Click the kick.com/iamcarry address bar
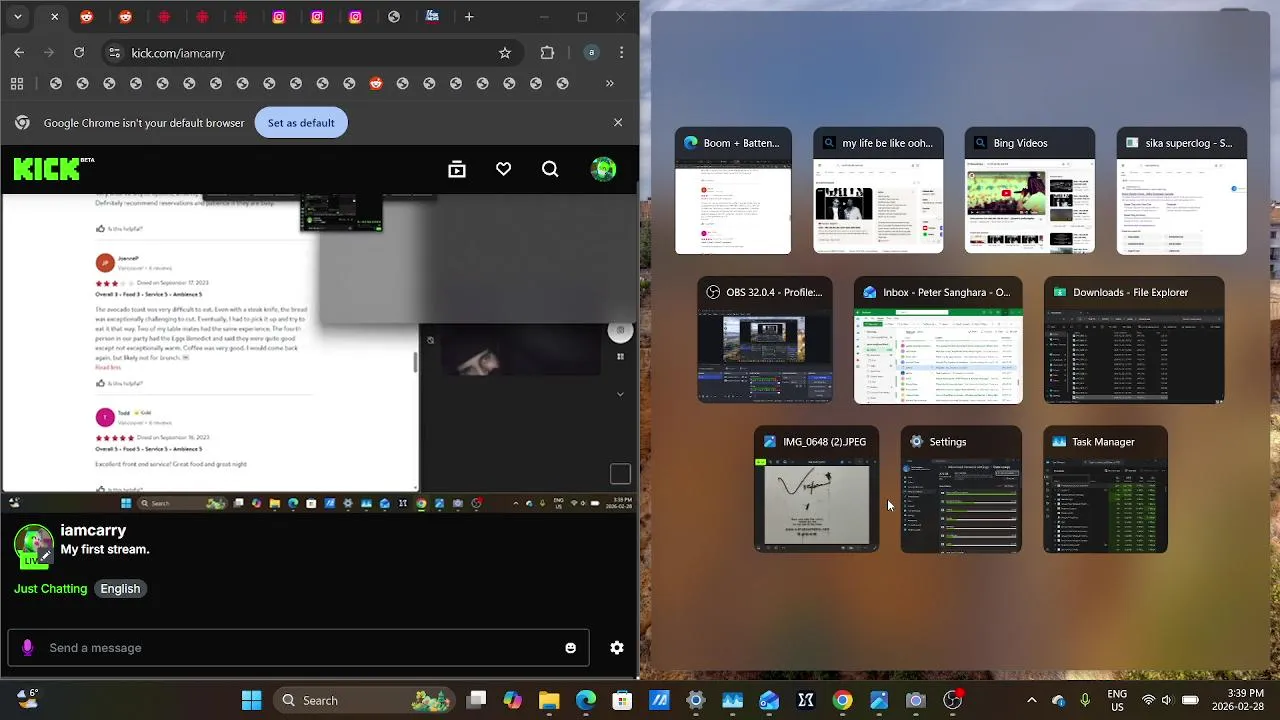1280x720 pixels. tap(312, 53)
